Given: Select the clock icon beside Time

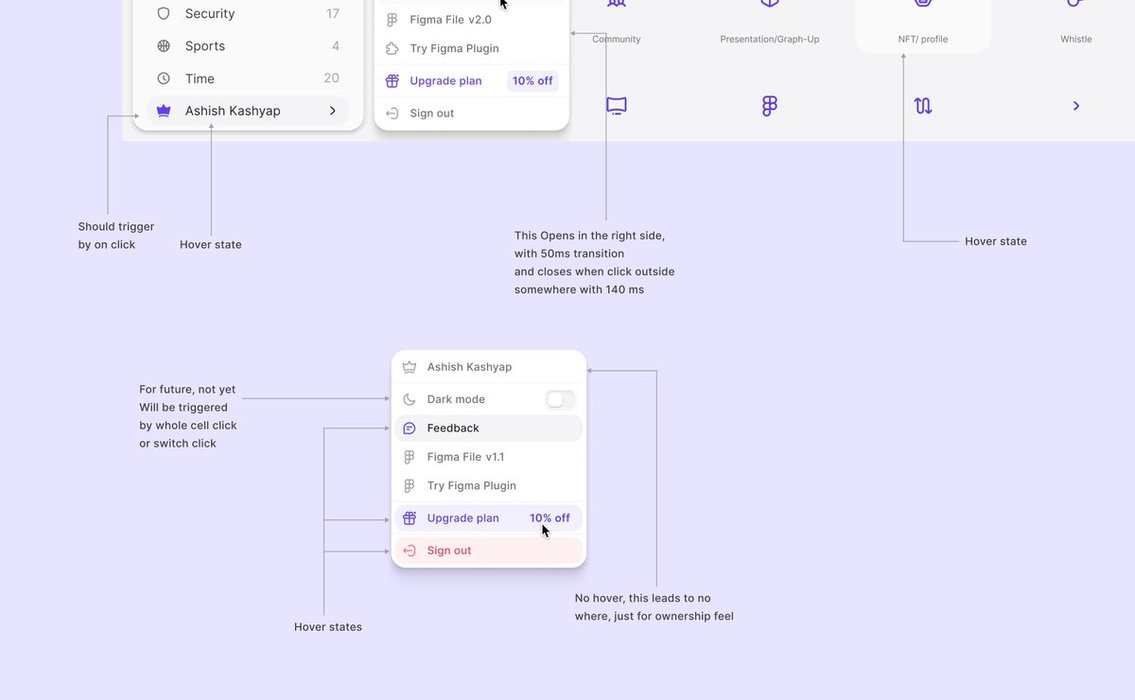Looking at the screenshot, I should coord(164,78).
